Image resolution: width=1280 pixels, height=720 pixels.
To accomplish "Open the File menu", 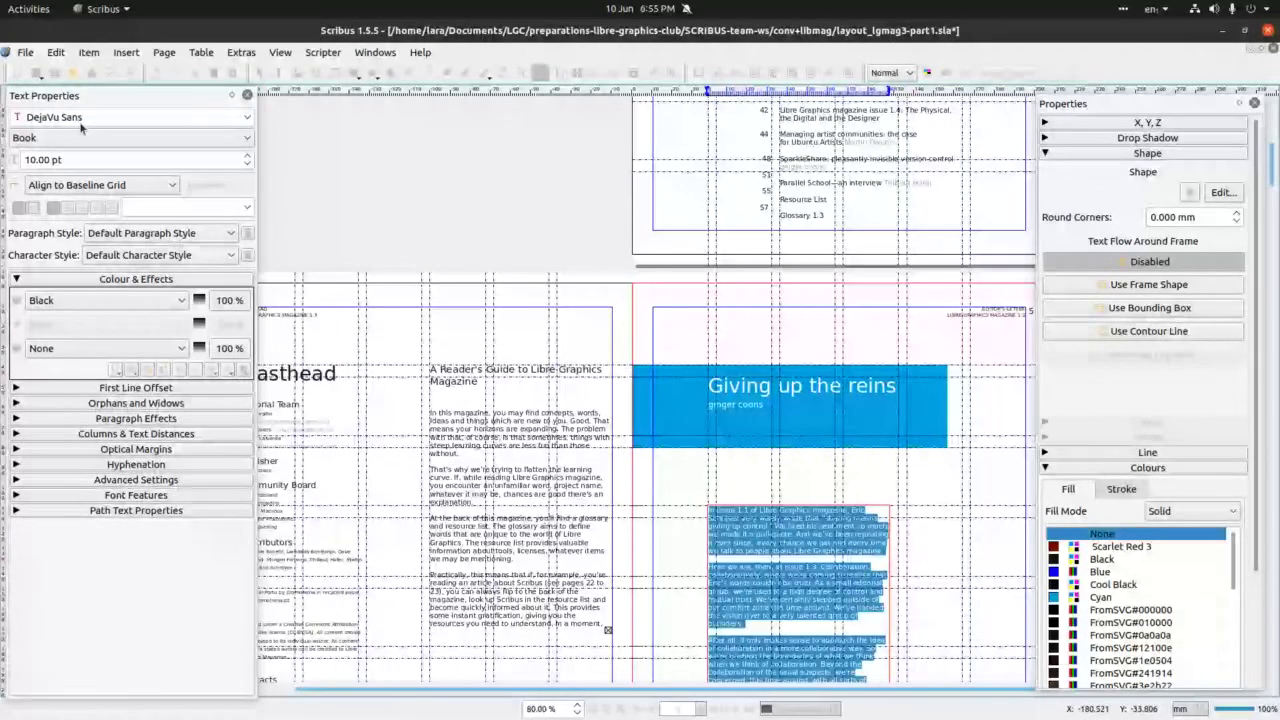I will 25,52.
